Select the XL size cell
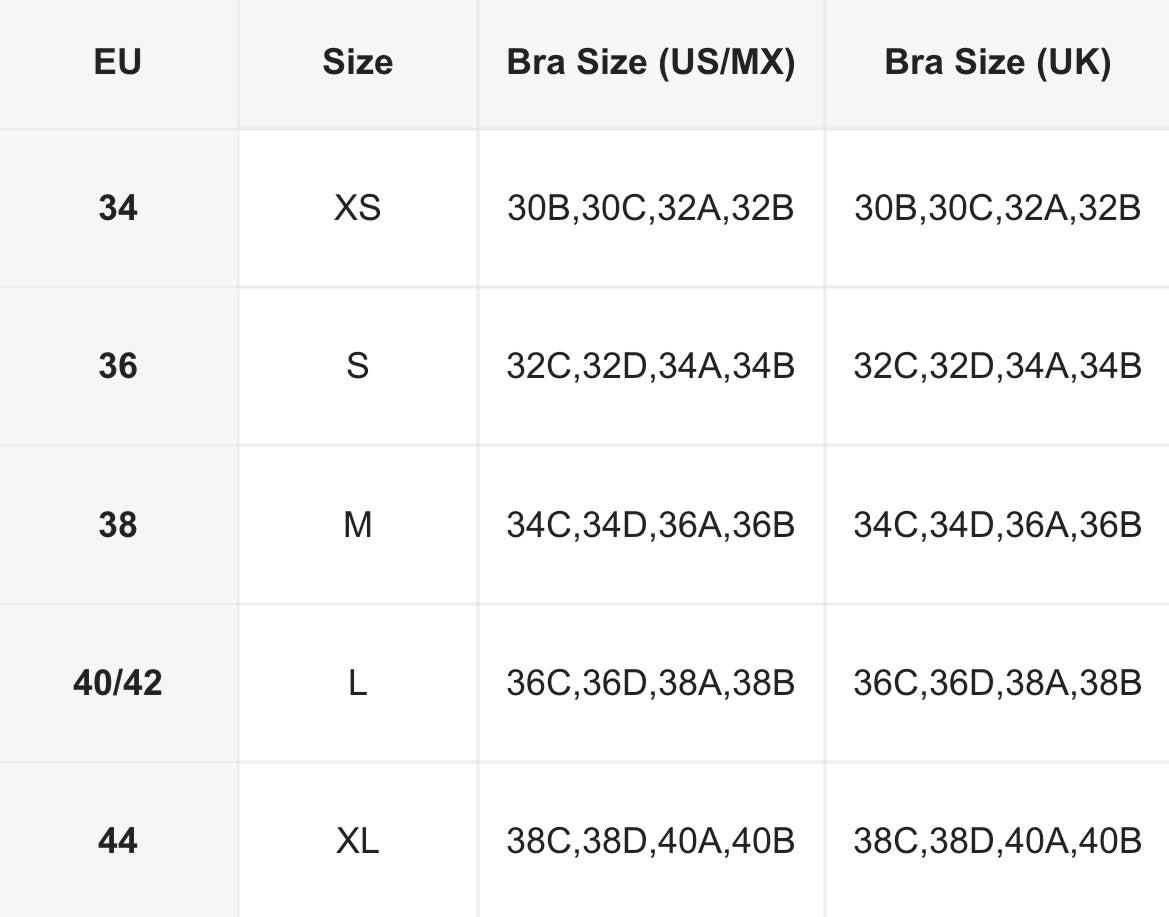 [357, 841]
